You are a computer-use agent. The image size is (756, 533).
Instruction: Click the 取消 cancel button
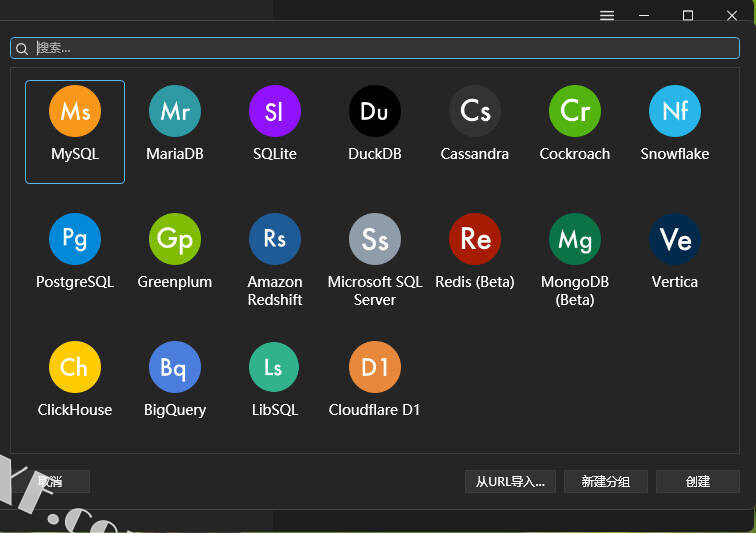(x=50, y=481)
